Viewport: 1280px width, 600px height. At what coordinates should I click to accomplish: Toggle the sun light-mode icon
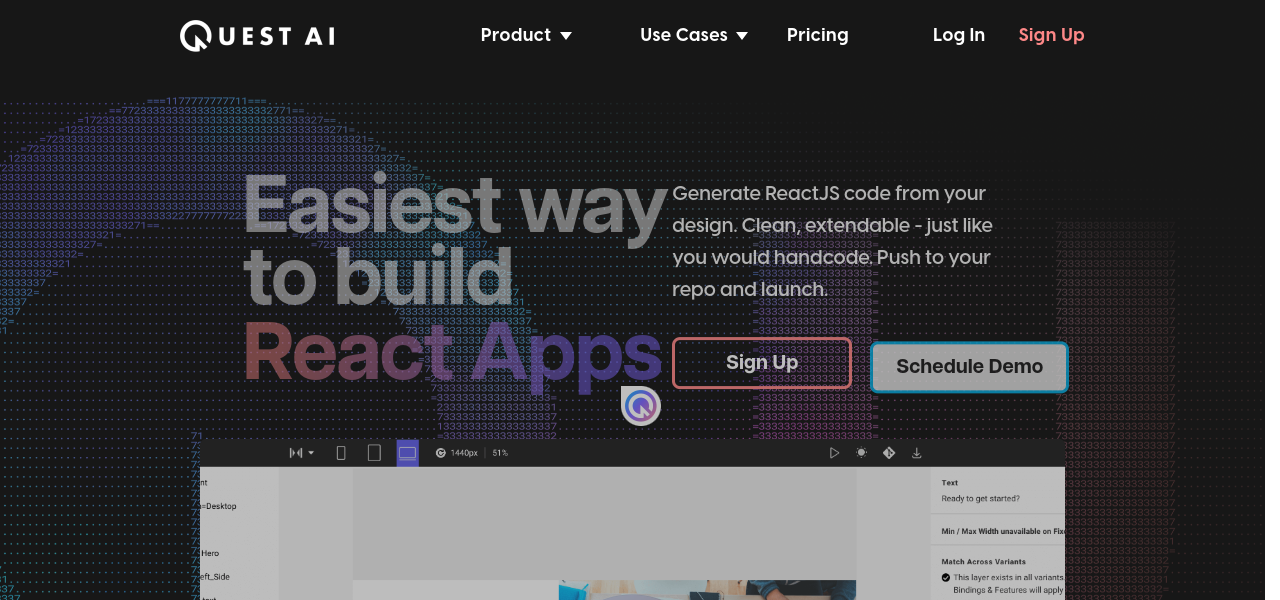(861, 453)
